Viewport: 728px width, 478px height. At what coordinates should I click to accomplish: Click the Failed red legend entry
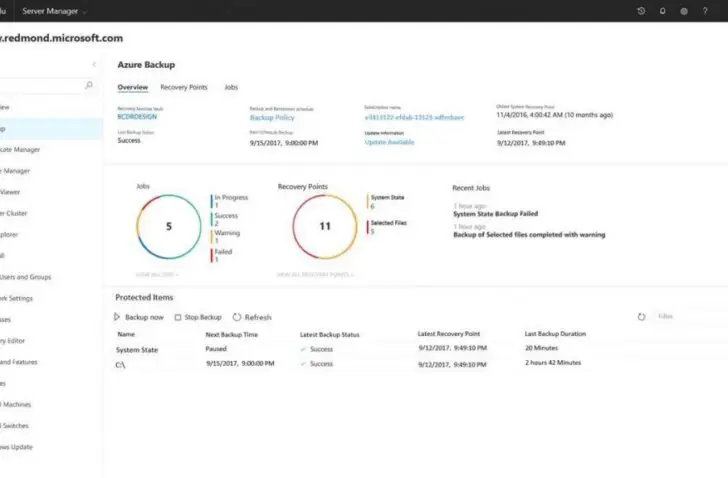click(x=221, y=255)
